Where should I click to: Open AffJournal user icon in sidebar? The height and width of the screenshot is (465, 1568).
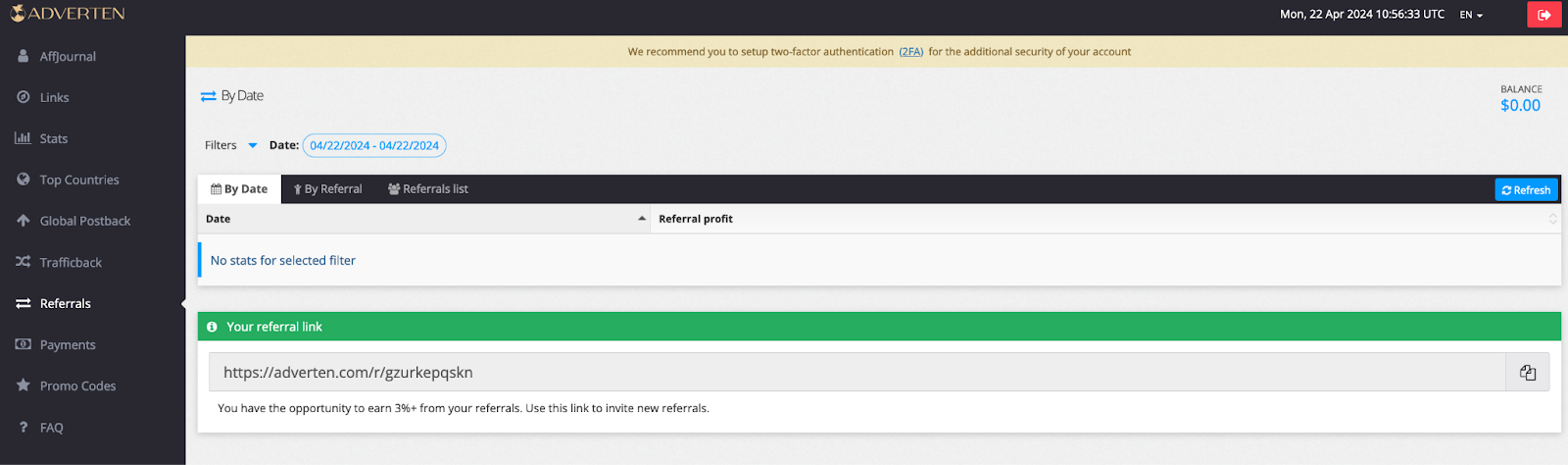click(x=23, y=56)
